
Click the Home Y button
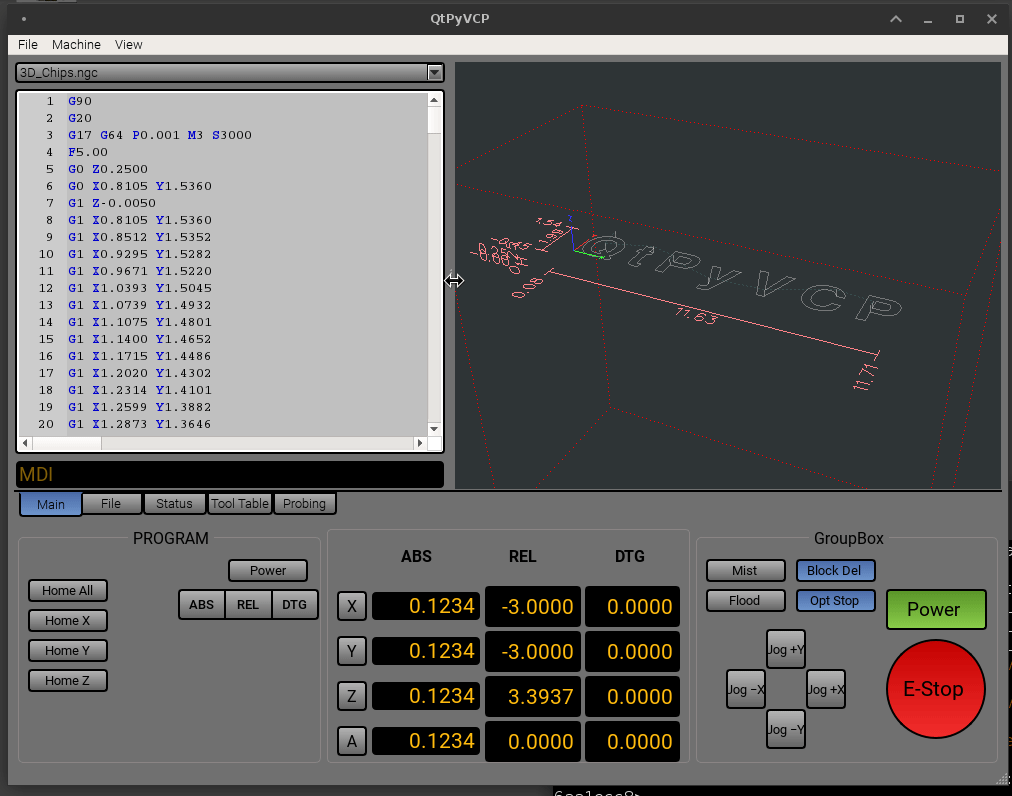(x=68, y=651)
